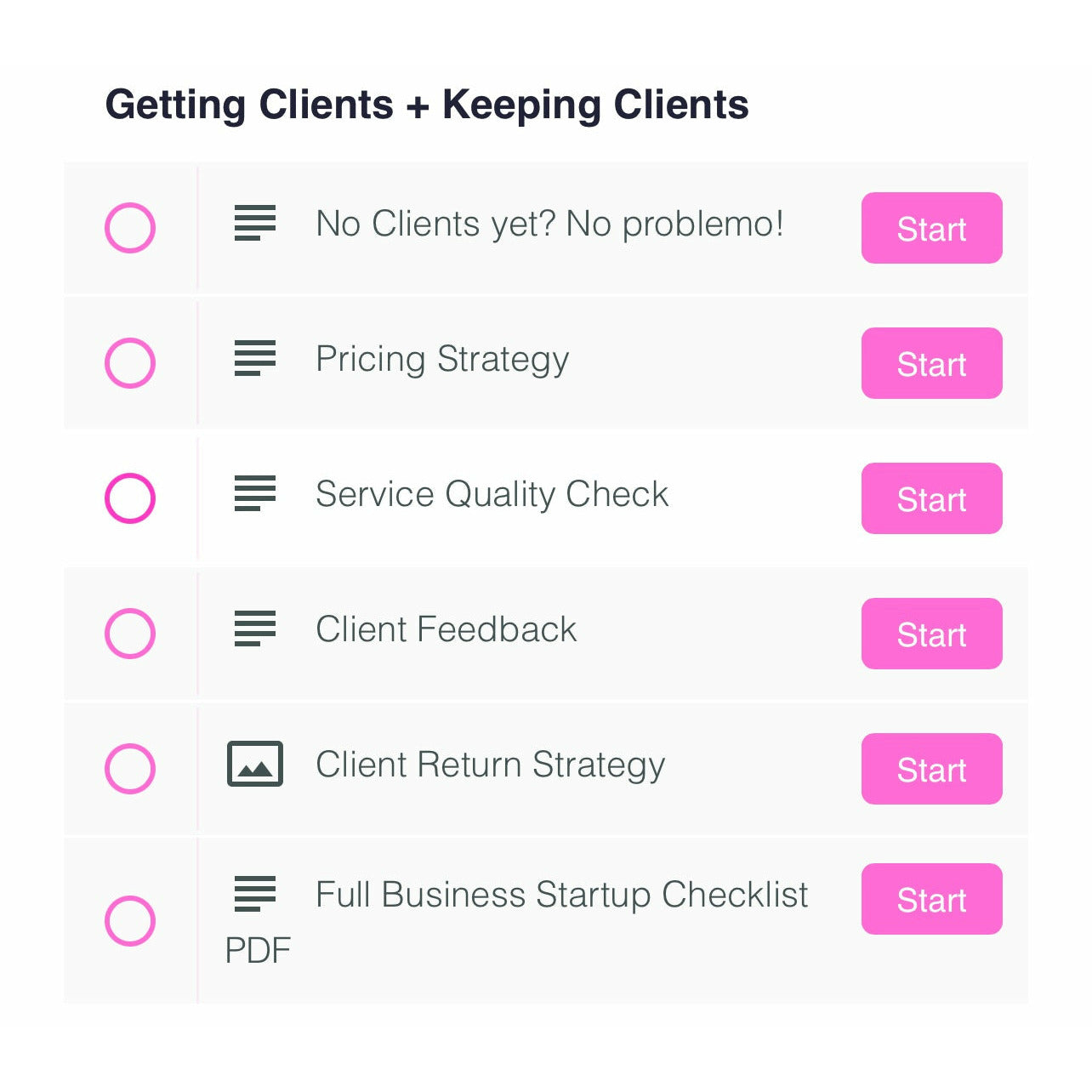Screen dimensions: 1092x1092
Task: Start the No Clients yet lesson
Action: 931,228
